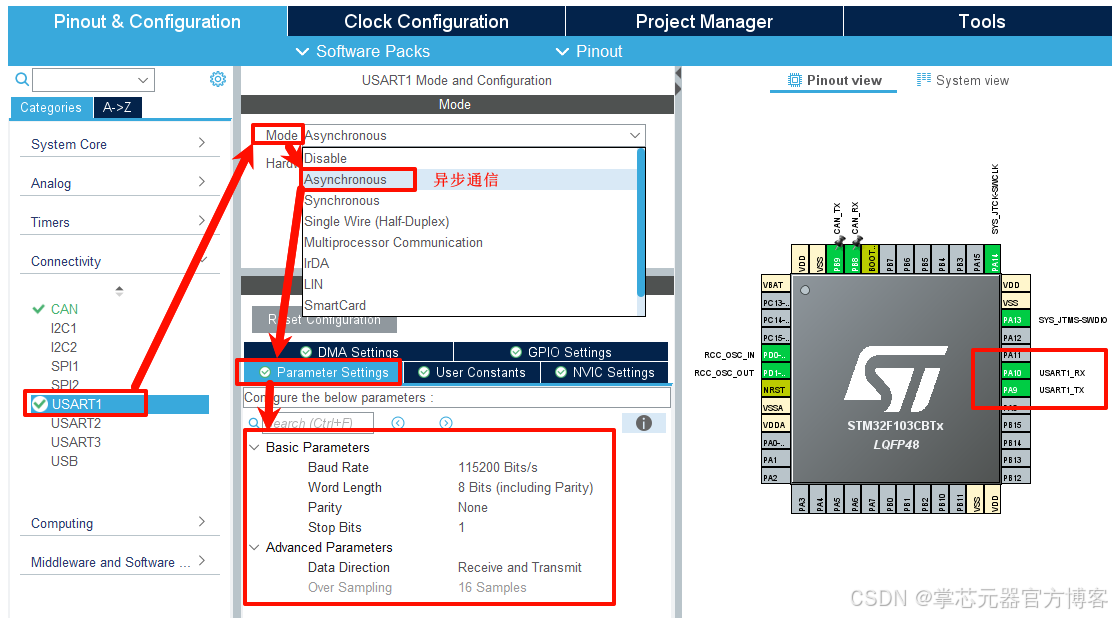Image resolution: width=1112 pixels, height=618 pixels.
Task: Choose IrDA in mode list
Action: pos(470,263)
